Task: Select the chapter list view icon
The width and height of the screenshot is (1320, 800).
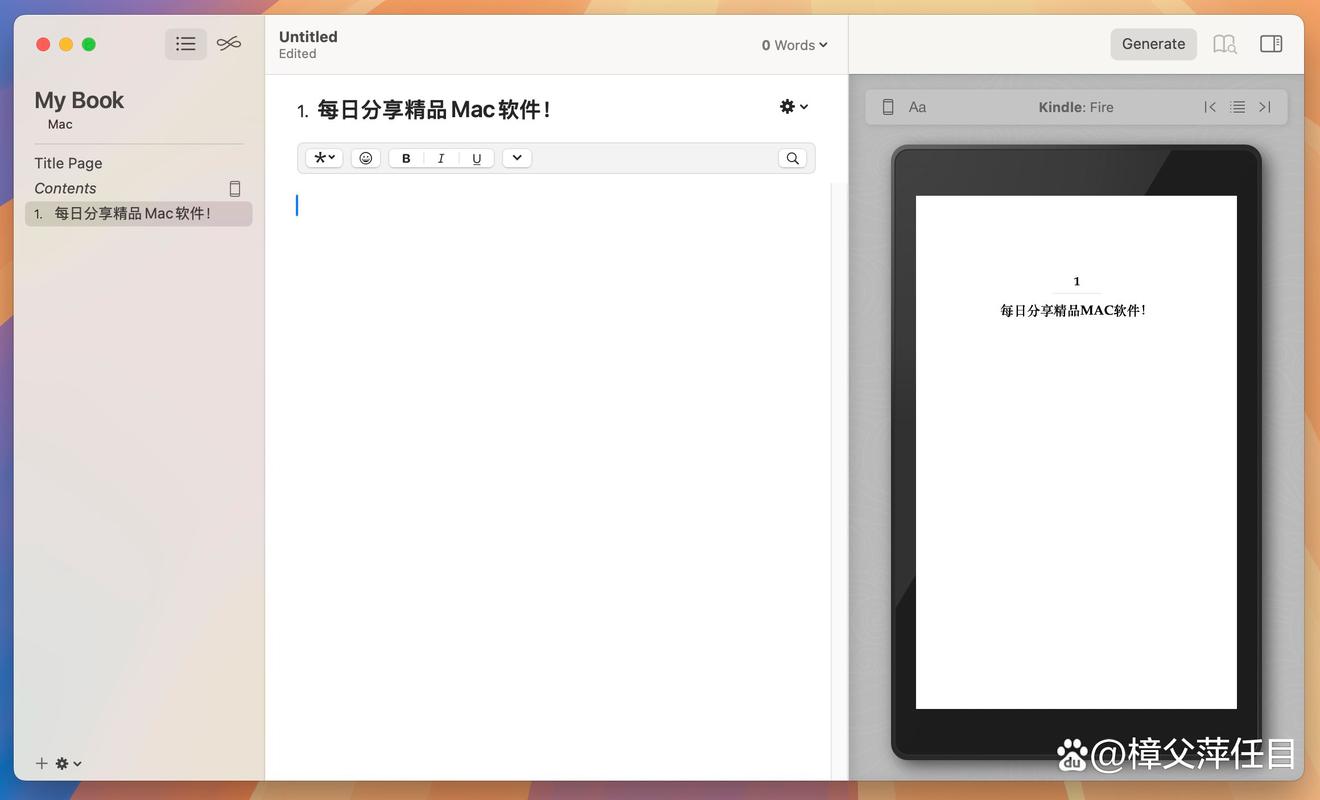Action: (x=186, y=44)
